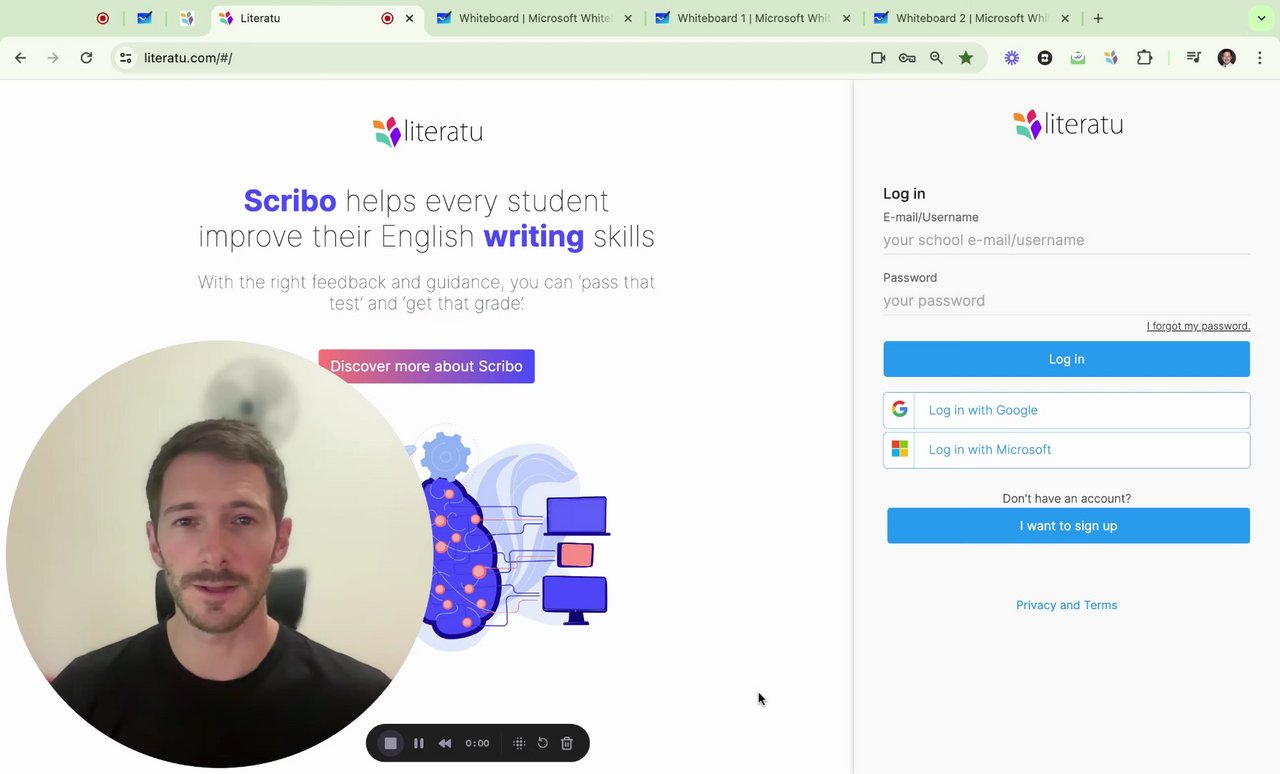Viewport: 1280px width, 774px height.
Task: Switch to the pinned colorful leaves tab
Action: click(187, 18)
